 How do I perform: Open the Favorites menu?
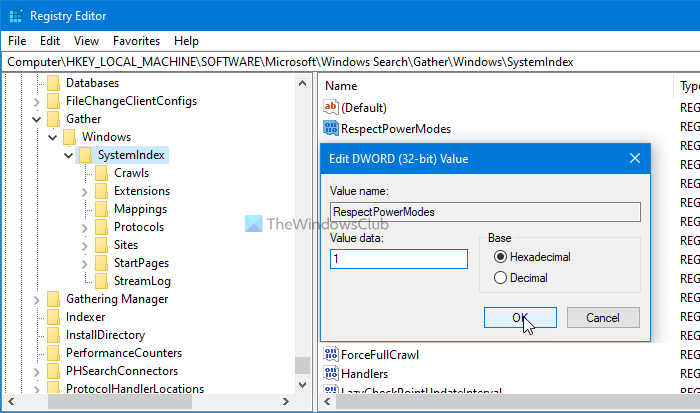coord(135,41)
